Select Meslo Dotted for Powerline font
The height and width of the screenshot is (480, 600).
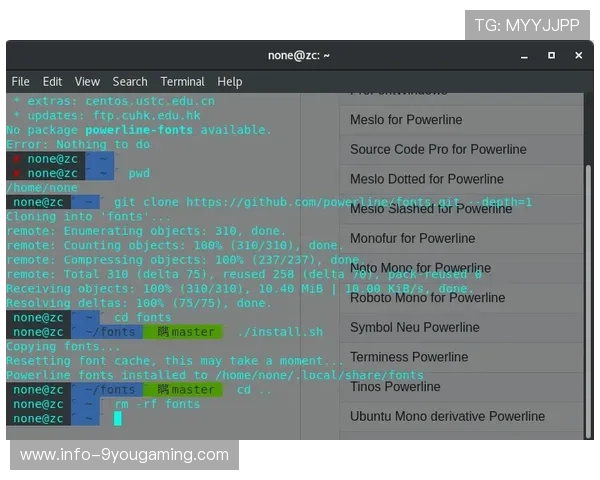[427, 179]
